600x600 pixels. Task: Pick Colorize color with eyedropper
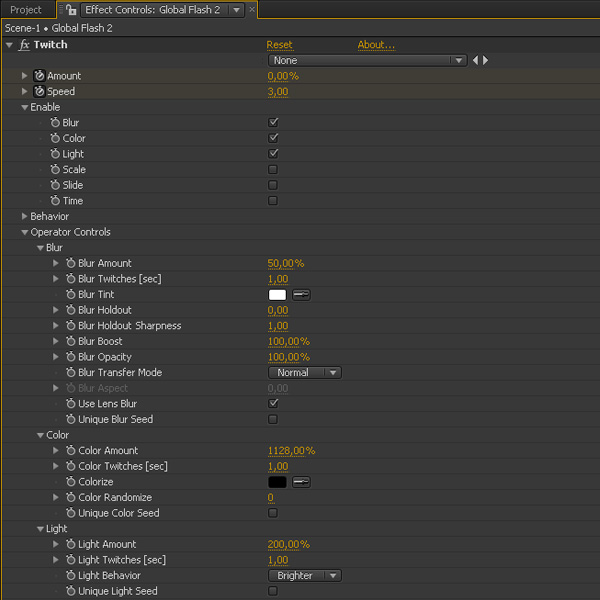pos(301,482)
